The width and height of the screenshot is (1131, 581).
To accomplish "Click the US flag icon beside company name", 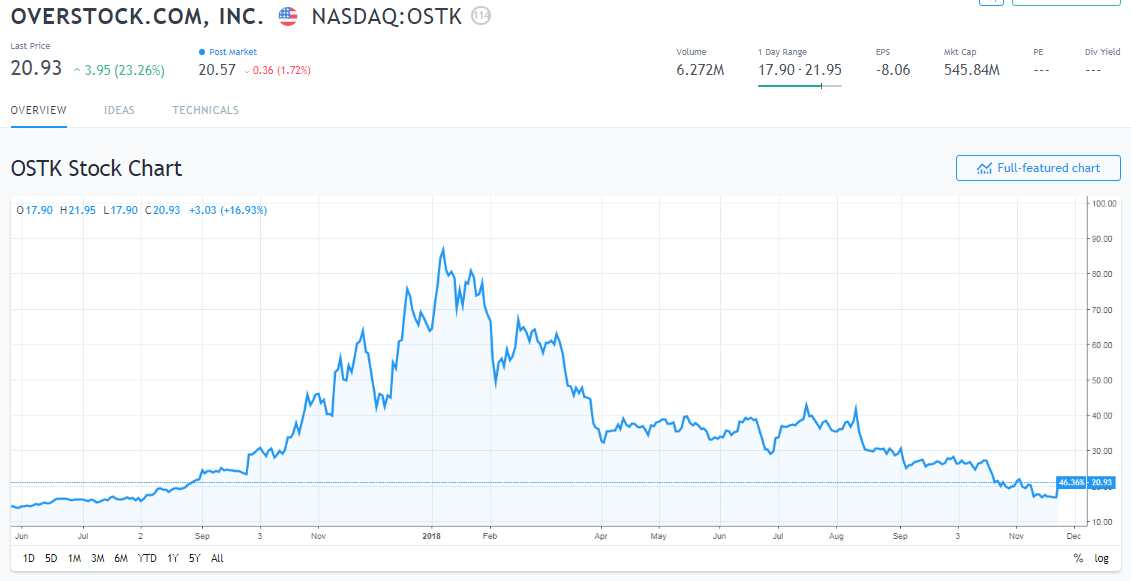I will click(288, 16).
